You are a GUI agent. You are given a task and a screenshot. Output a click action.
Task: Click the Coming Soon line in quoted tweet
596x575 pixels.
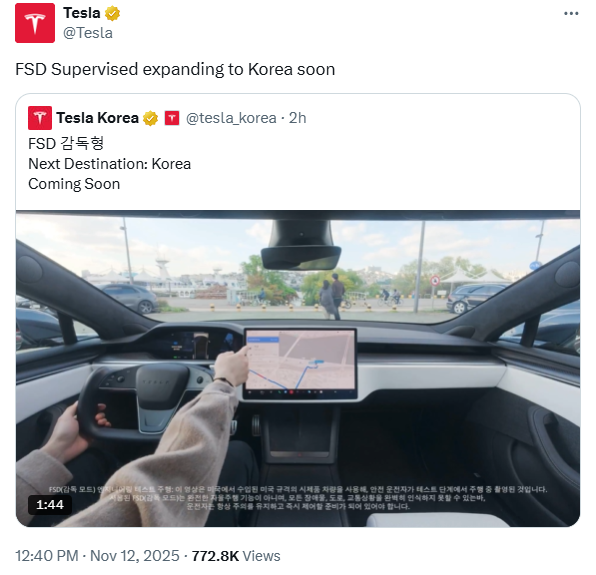(x=74, y=184)
